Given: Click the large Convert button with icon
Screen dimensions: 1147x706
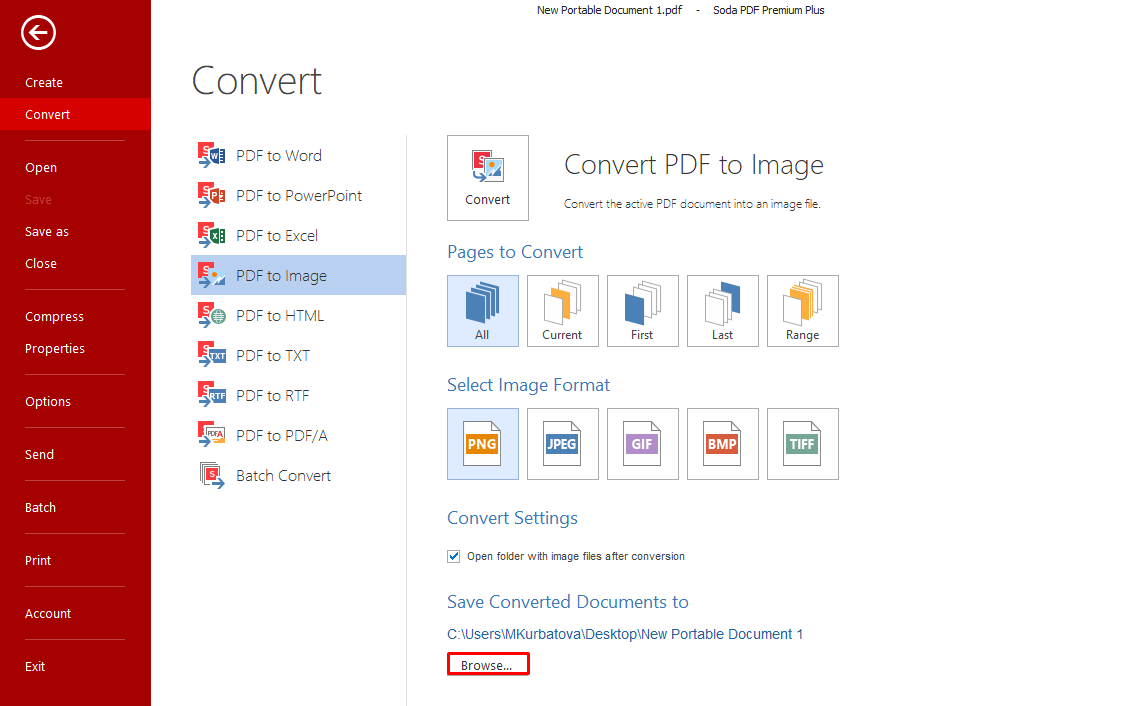Looking at the screenshot, I should coord(487,178).
